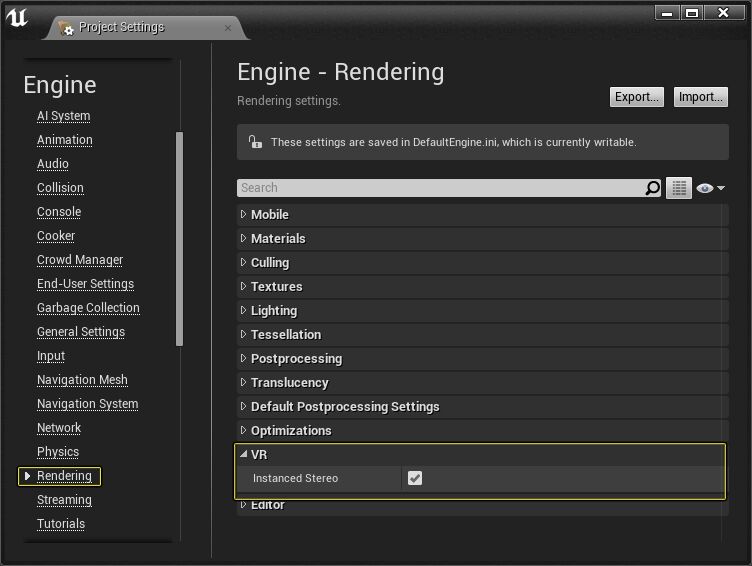This screenshot has height=566, width=752.
Task: Open the eye view options dropdown
Action: [x=709, y=188]
